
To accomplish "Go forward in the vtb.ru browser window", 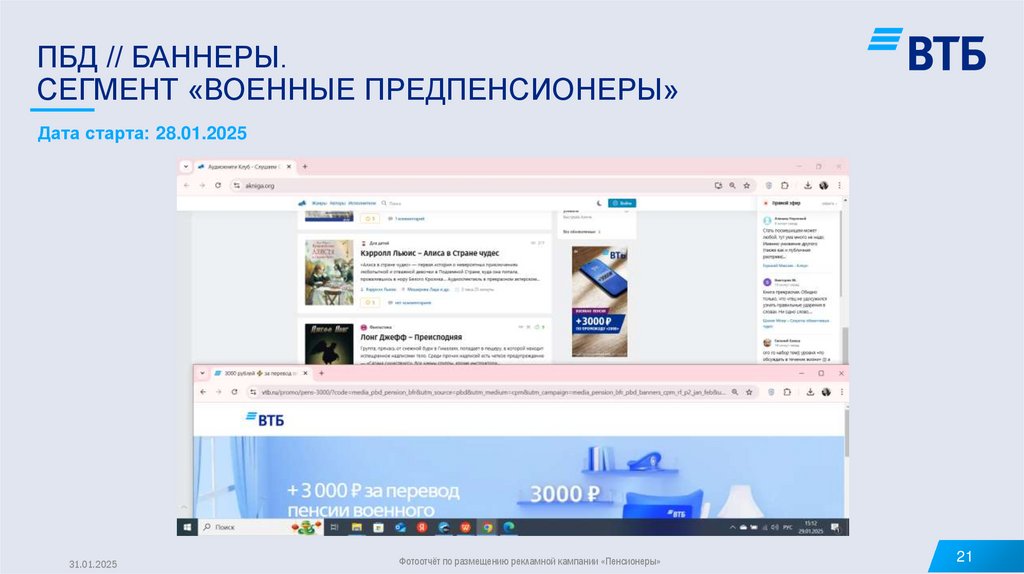I will click(218, 392).
